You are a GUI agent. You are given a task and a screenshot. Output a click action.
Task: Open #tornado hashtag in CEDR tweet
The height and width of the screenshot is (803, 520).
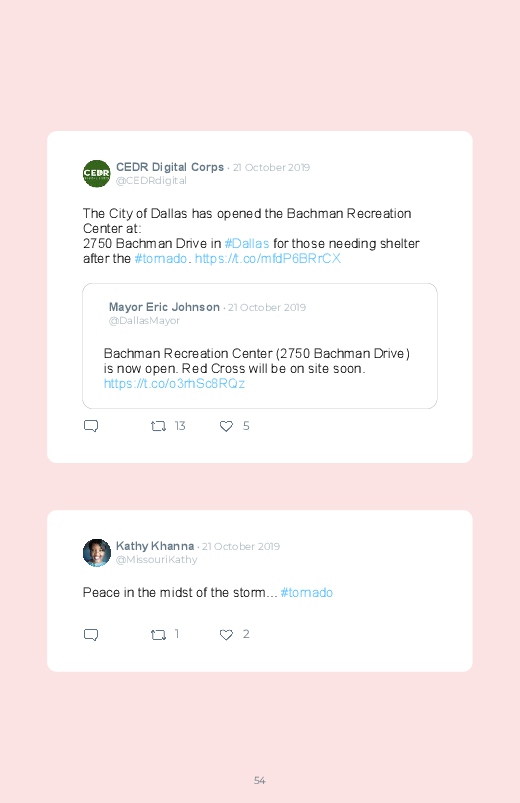point(160,258)
